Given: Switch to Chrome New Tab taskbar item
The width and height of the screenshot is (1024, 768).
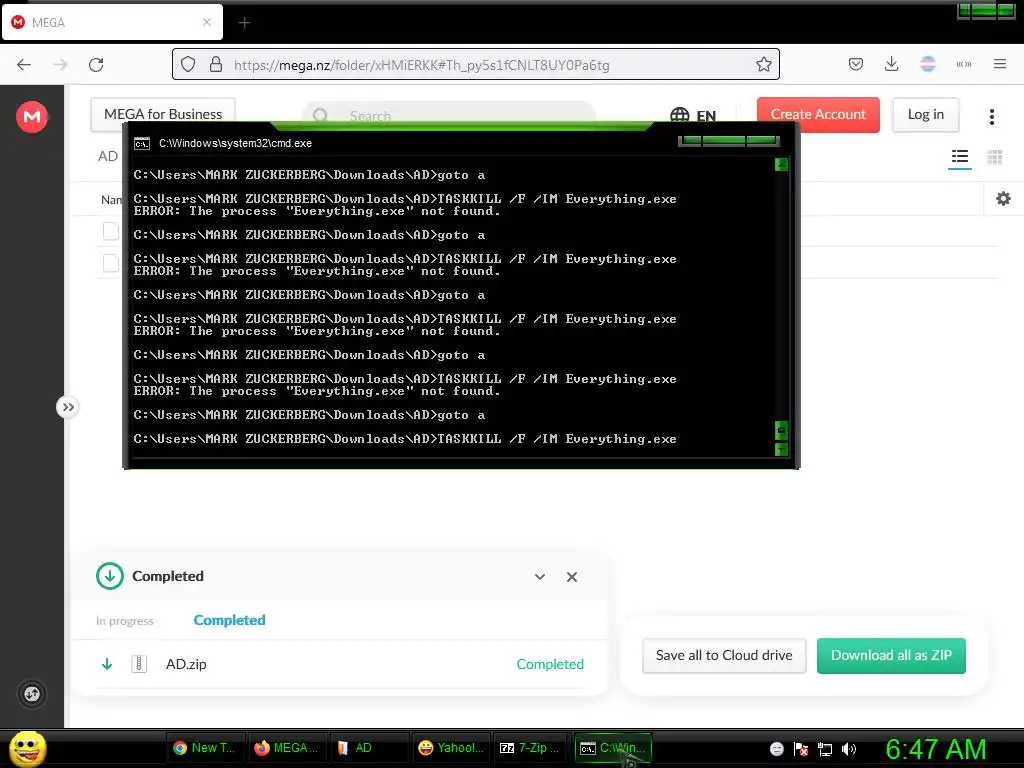Looking at the screenshot, I should pos(204,748).
